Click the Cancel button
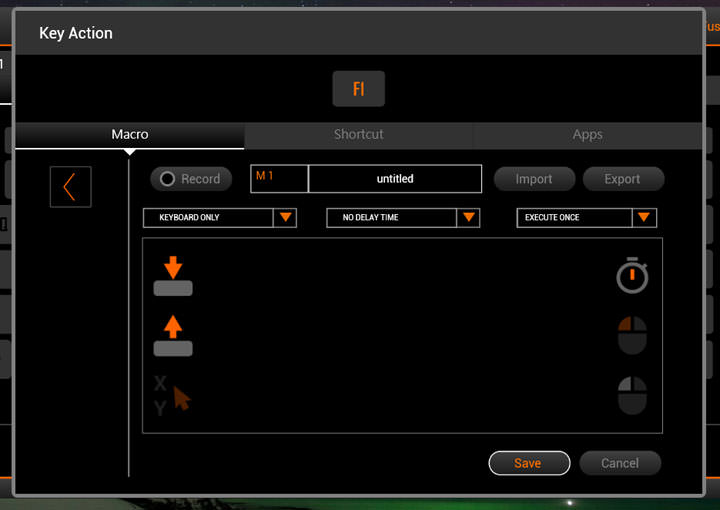Screen dimensions: 720x510 pyautogui.click(x=620, y=463)
